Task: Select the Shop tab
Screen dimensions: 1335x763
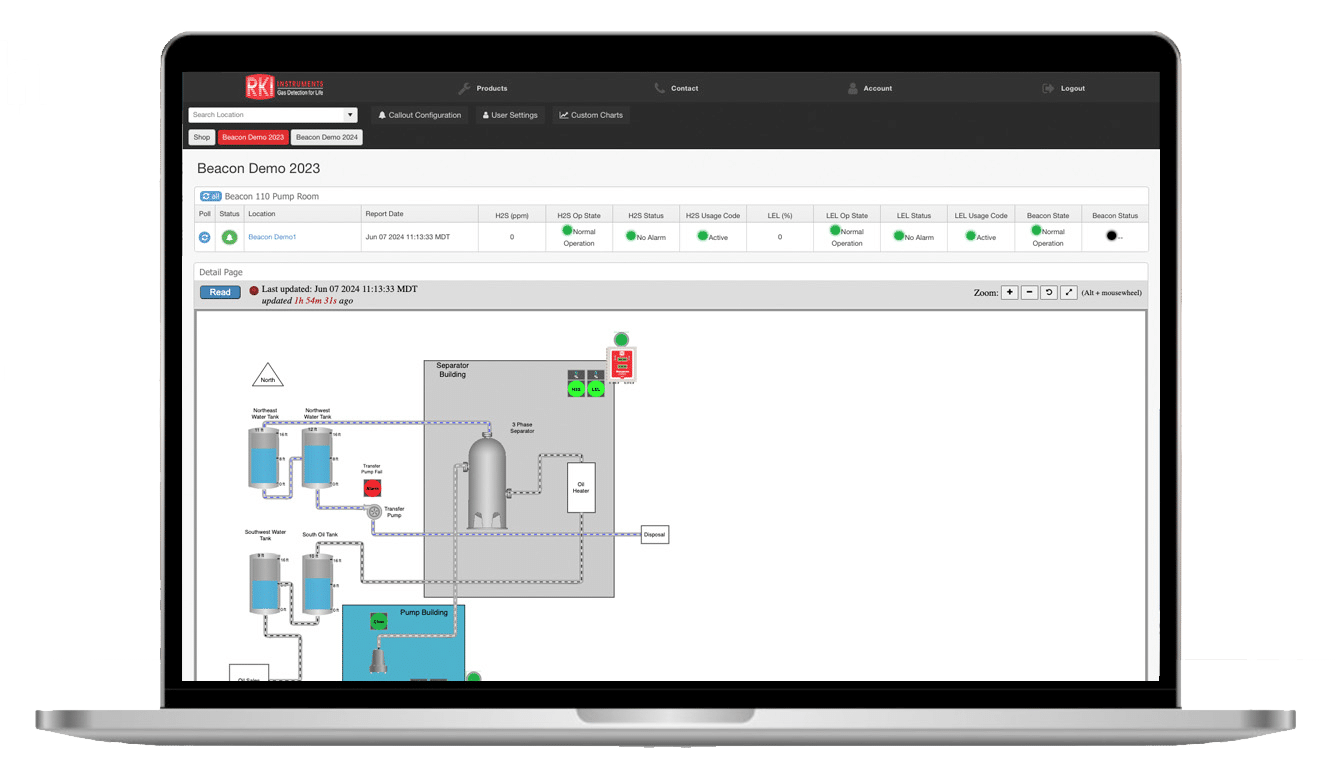Action: pyautogui.click(x=202, y=137)
